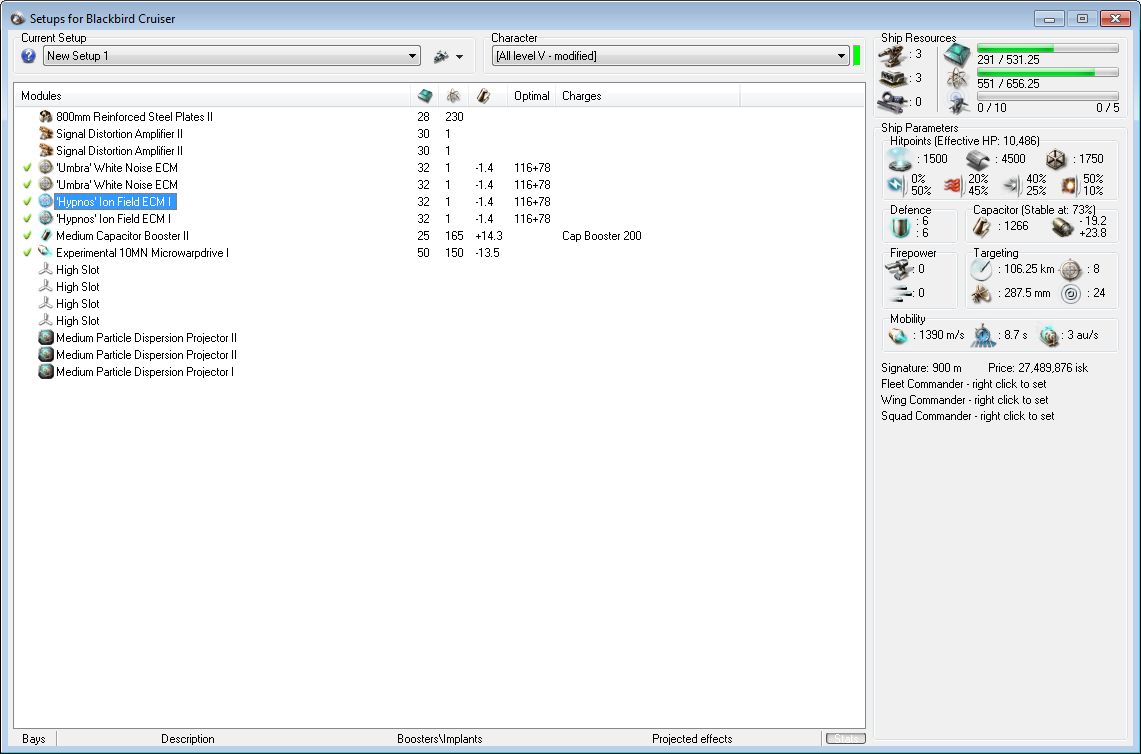
Task: Click Medium Capacitor Booster II module icon
Action: coord(46,236)
